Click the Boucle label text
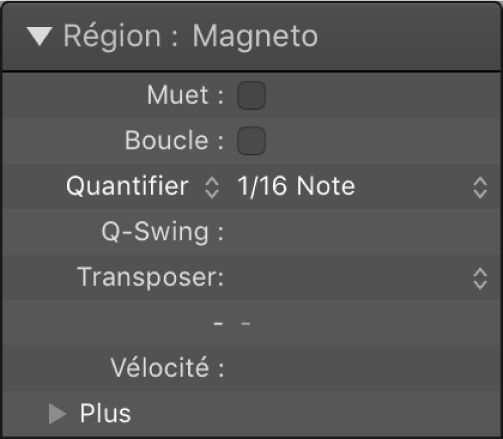This screenshot has height=439, width=503. (174, 140)
